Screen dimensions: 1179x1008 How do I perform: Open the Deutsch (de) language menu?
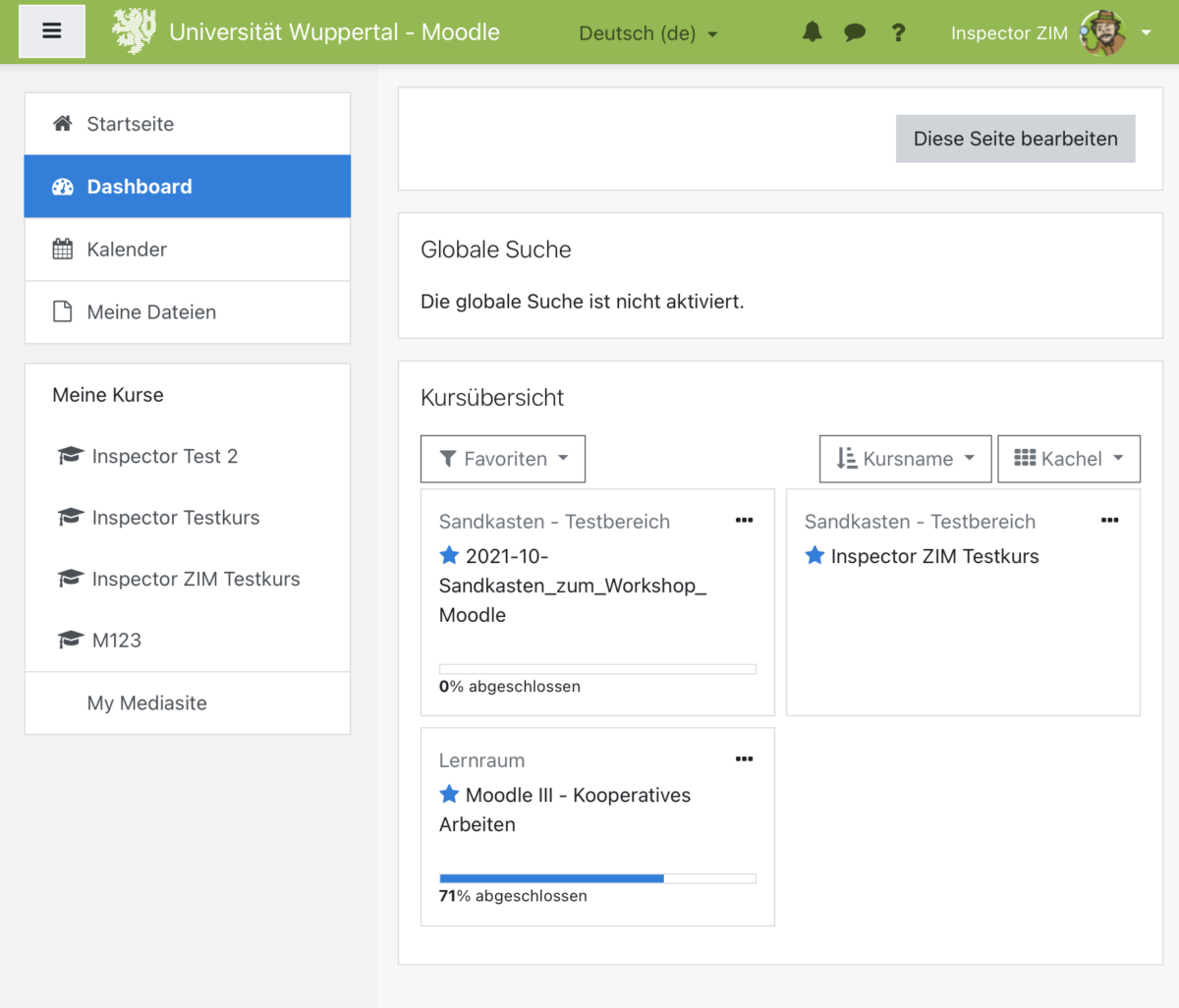(x=647, y=32)
